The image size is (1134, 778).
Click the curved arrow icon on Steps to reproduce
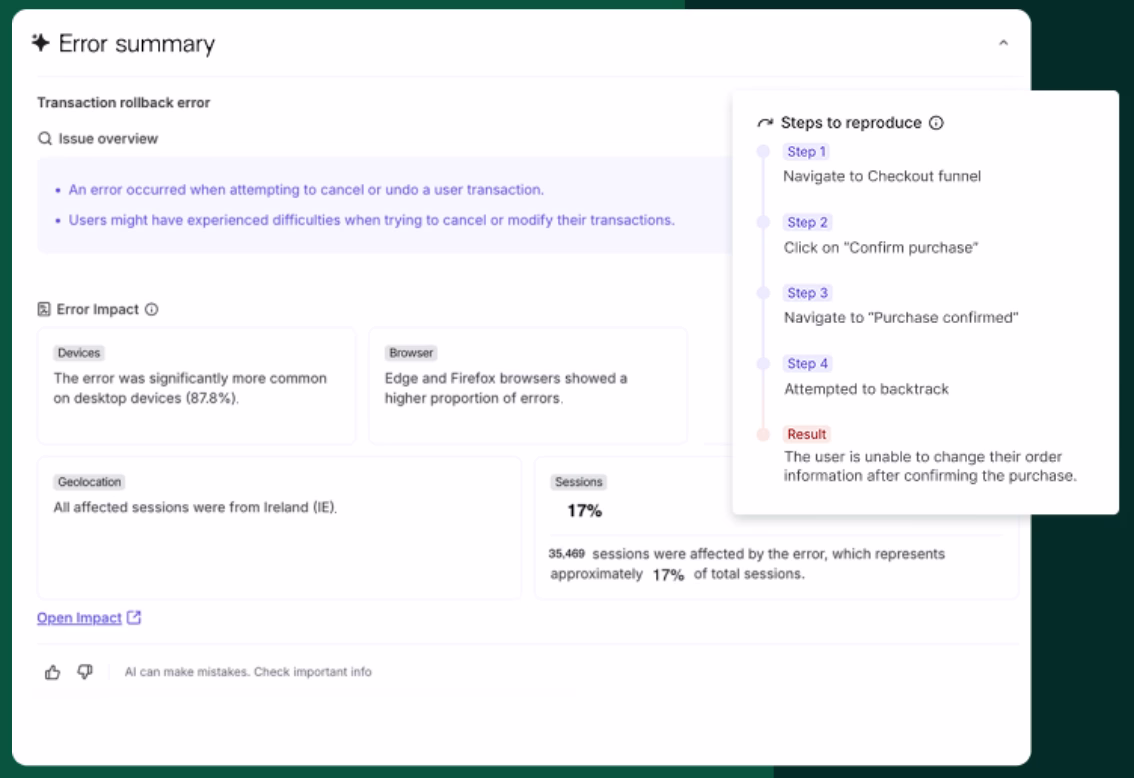tap(764, 123)
